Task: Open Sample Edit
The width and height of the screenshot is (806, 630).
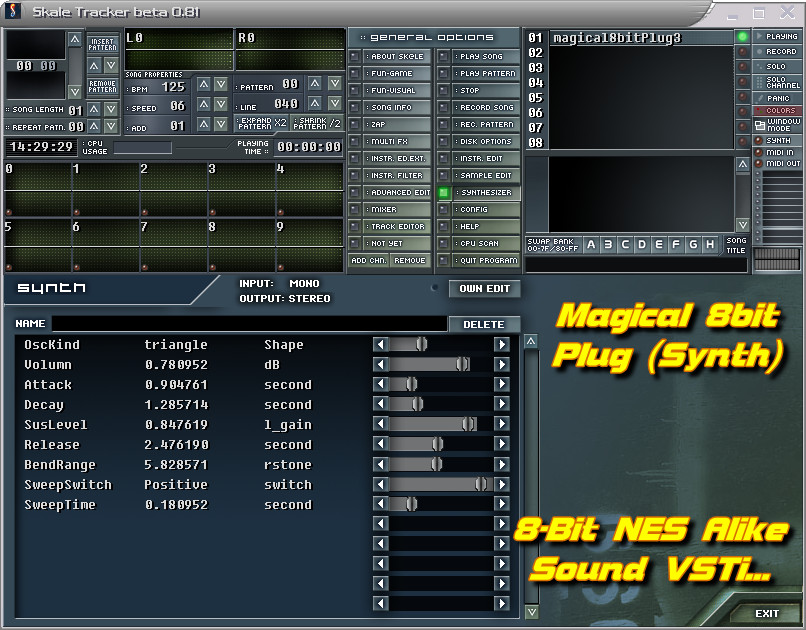Action: (x=486, y=175)
